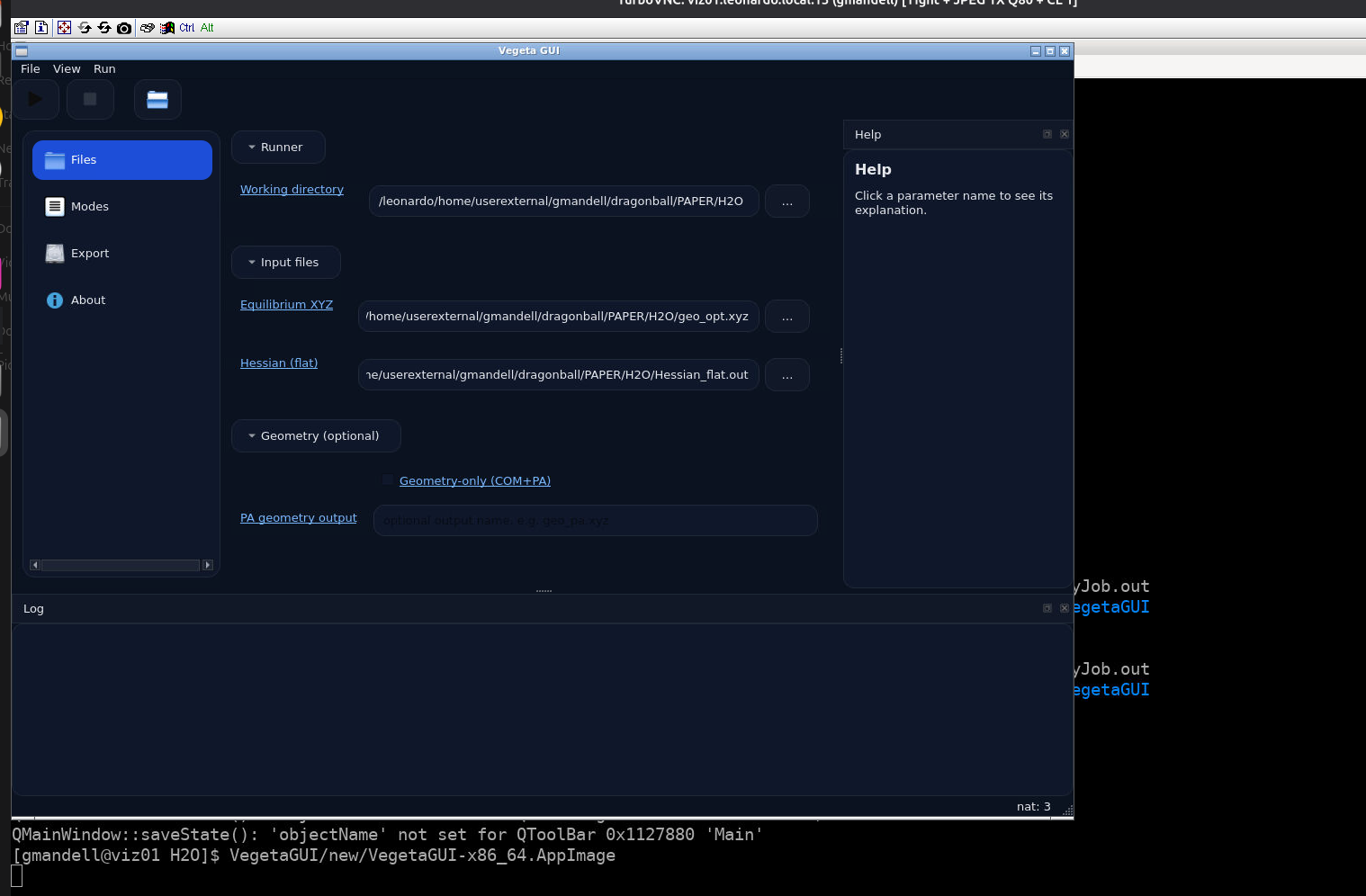Focus the PA geometry output name field
Image resolution: width=1366 pixels, height=896 pixels.
(596, 521)
